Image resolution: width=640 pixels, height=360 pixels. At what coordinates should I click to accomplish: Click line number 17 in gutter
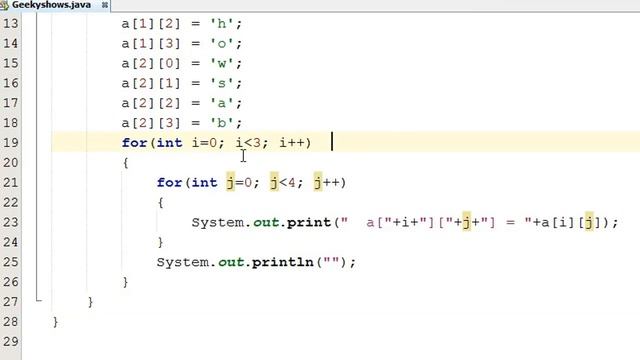pyautogui.click(x=11, y=103)
